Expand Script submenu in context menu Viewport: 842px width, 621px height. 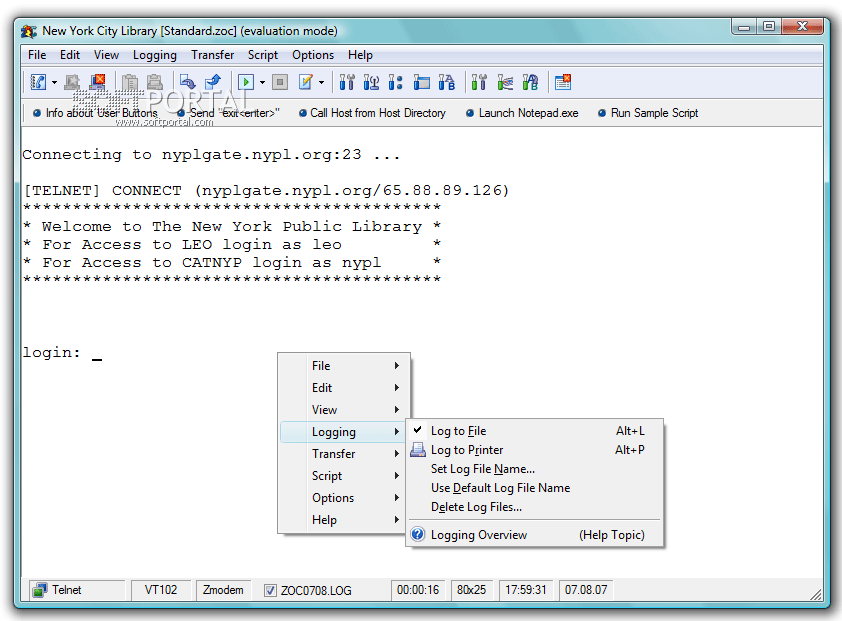[344, 476]
